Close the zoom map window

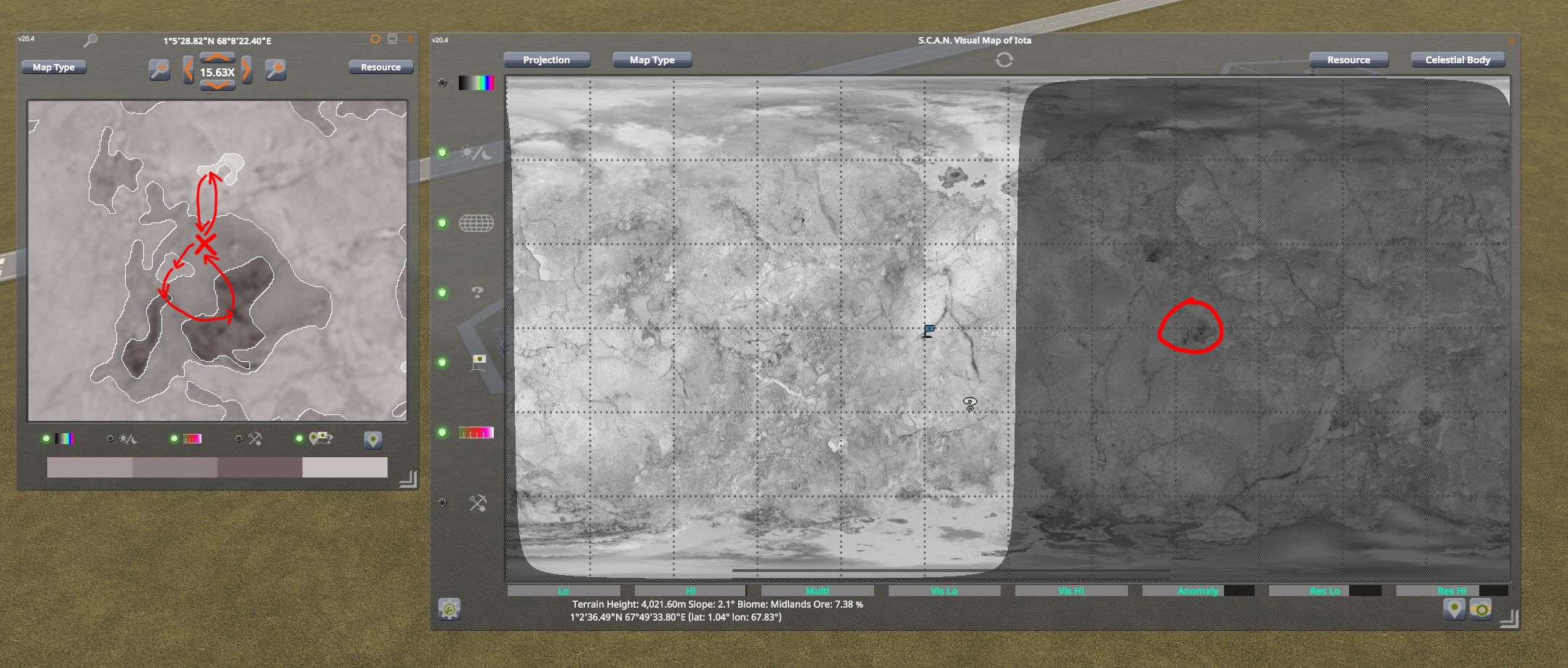(x=410, y=39)
